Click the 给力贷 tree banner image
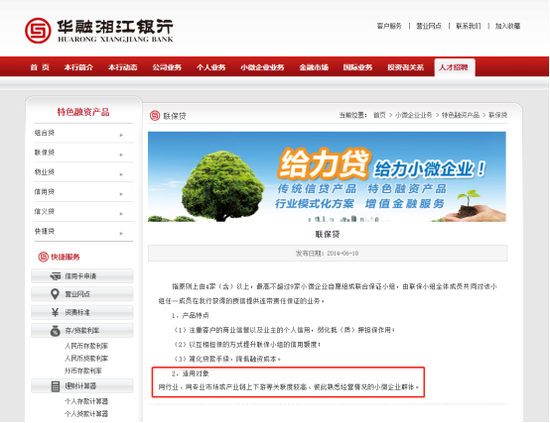Image resolution: width=550 pixels, height=423 pixels. pyautogui.click(x=327, y=177)
